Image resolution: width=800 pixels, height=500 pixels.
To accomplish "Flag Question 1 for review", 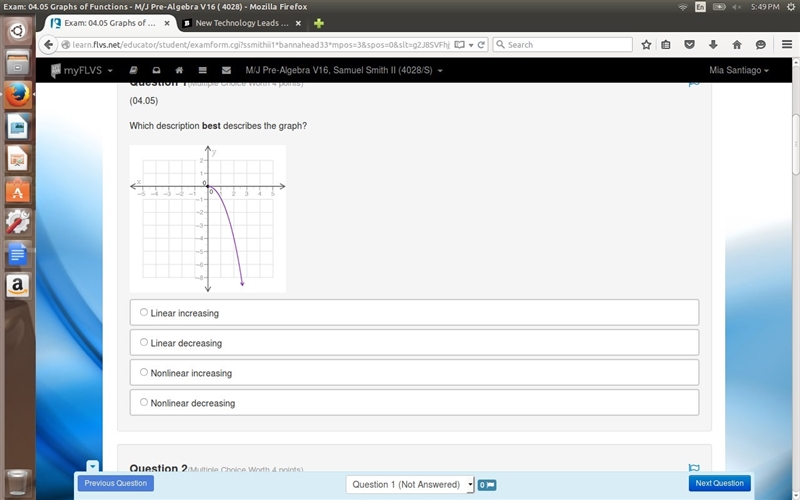I will click(x=694, y=84).
